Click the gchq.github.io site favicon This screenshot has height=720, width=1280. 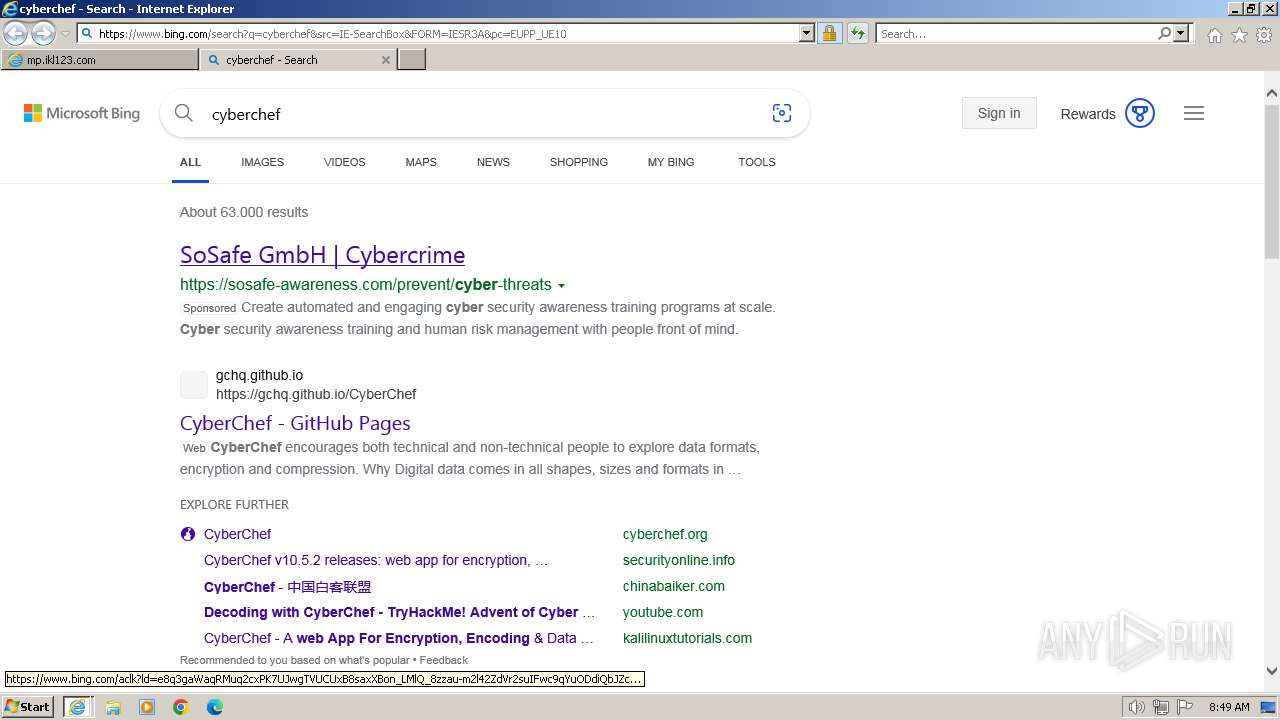tap(194, 384)
